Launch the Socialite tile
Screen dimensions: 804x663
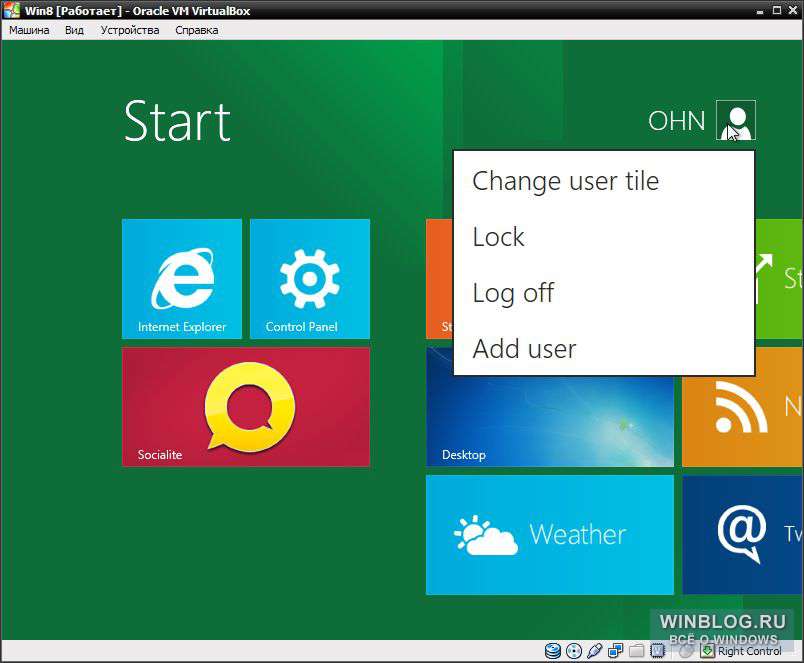click(246, 407)
